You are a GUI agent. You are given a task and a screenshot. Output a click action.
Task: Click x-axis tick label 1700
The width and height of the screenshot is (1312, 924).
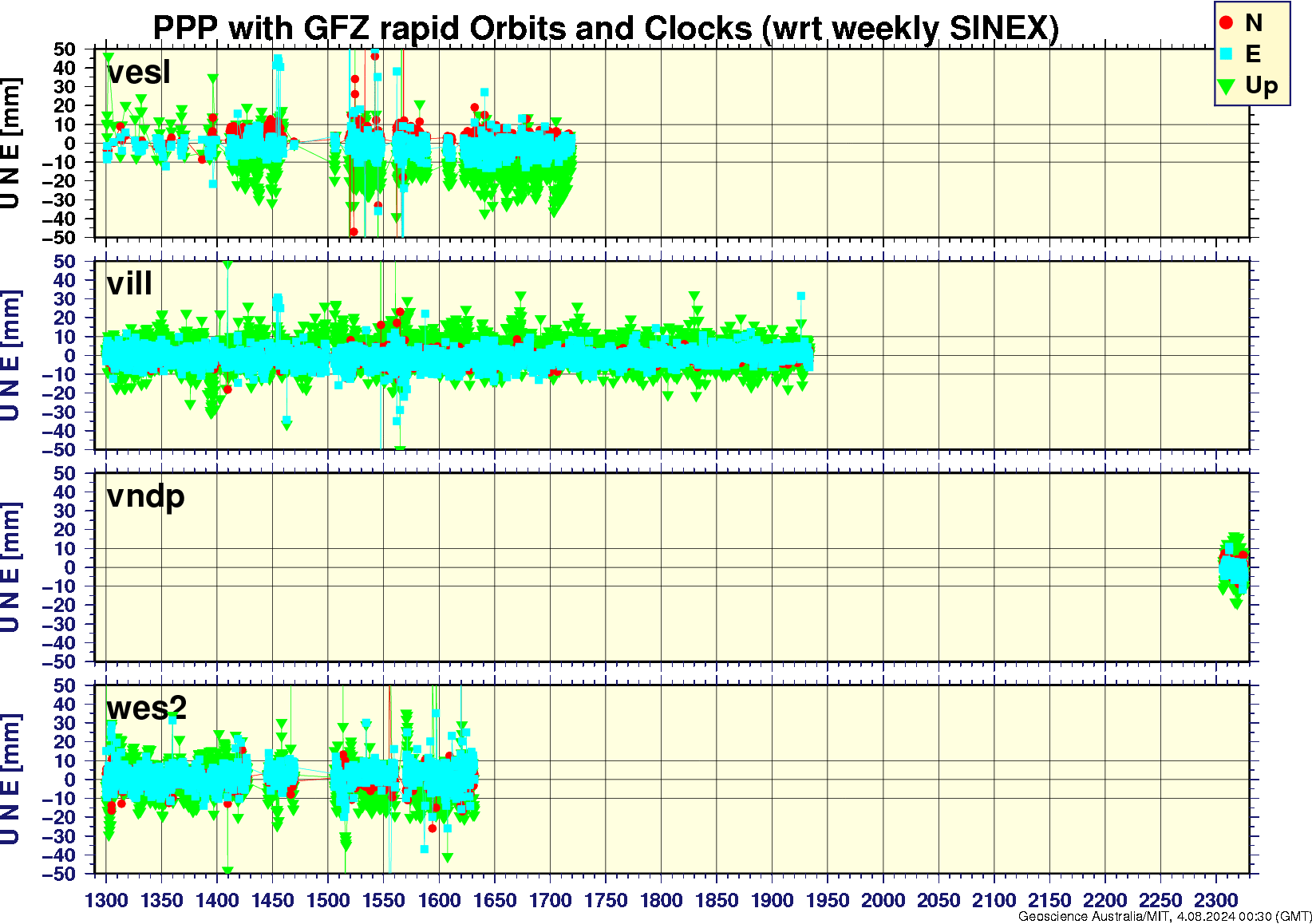(550, 900)
